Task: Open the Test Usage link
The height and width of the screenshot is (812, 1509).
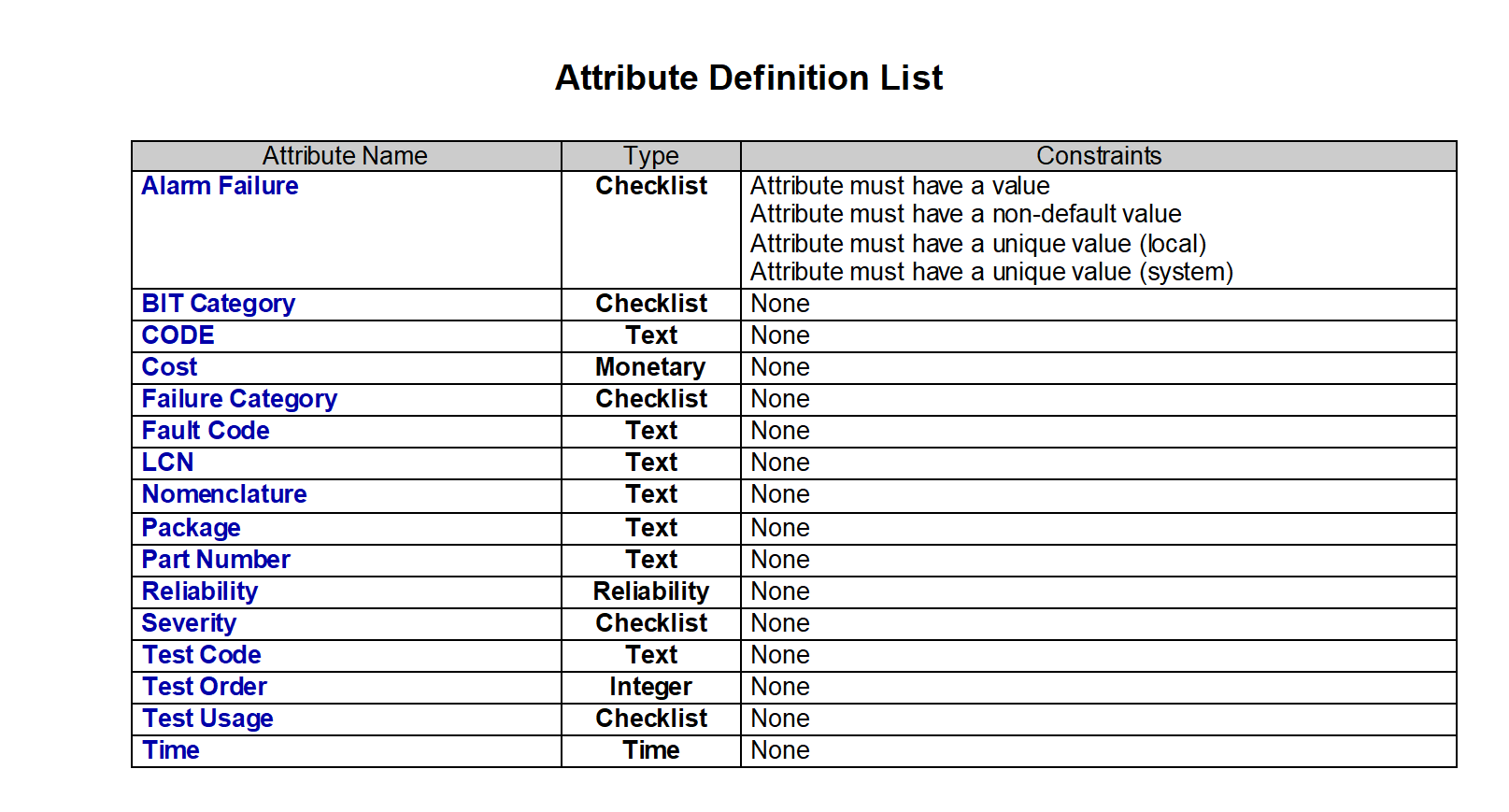Action: pos(207,719)
